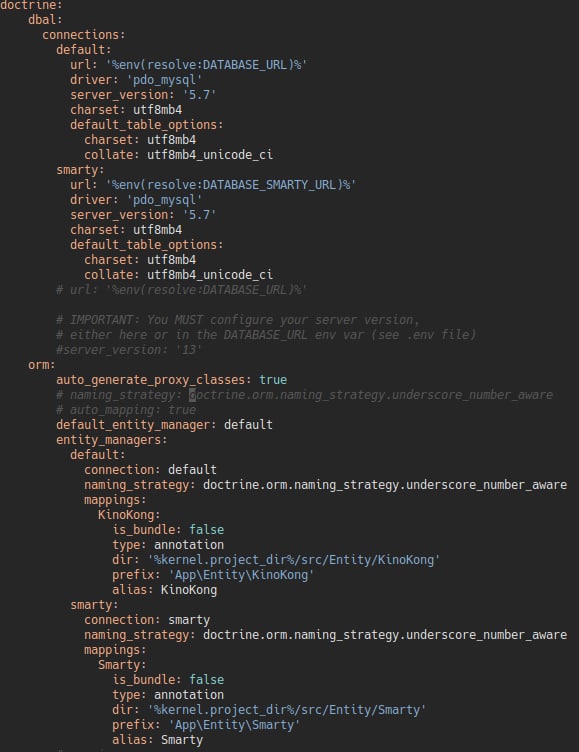The image size is (579, 752).
Task: Click 'type: annotation' under the KinoKong mapping
Action: pyautogui.click(x=168, y=545)
